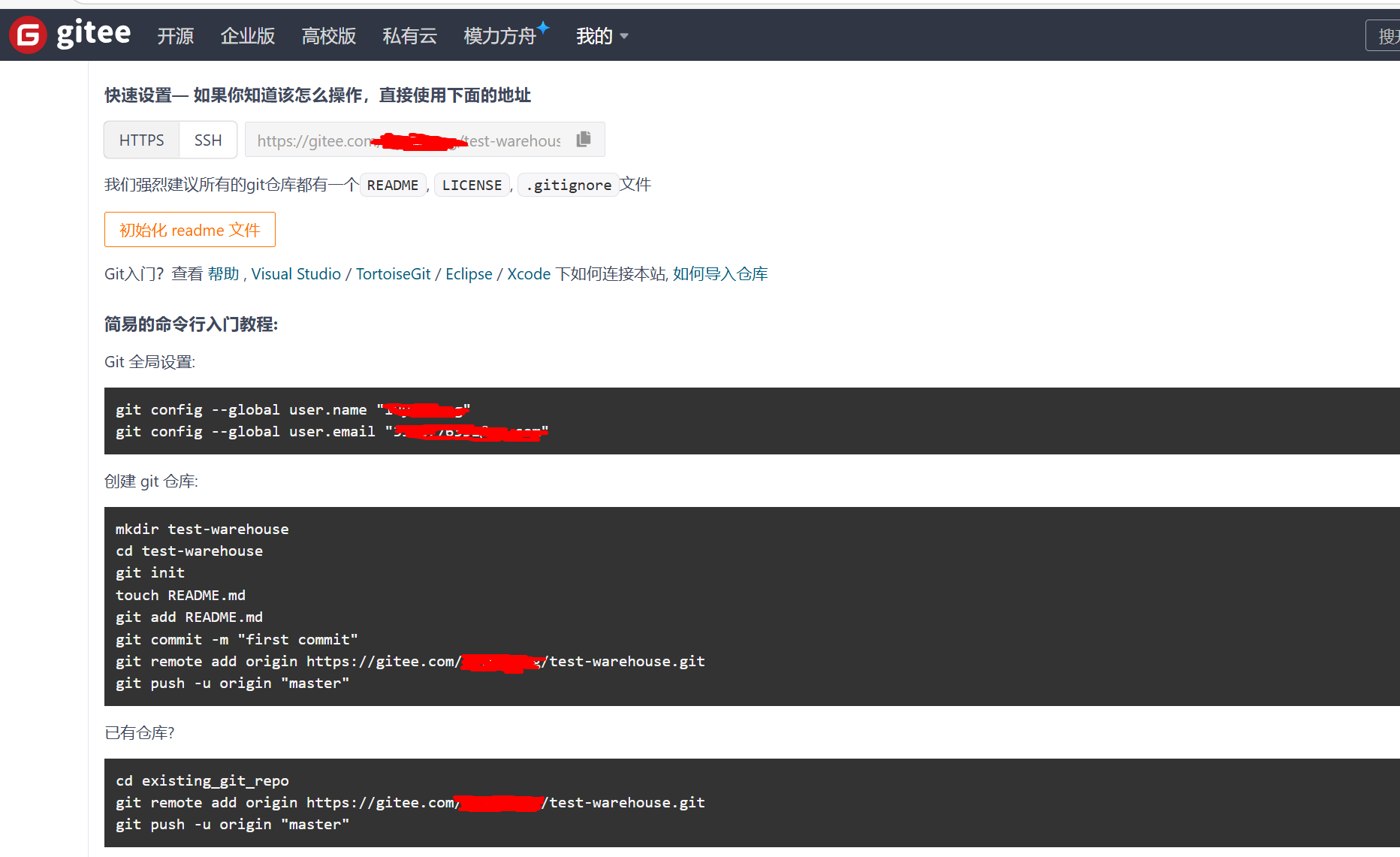Image resolution: width=1400 pixels, height=857 pixels.
Task: Click the Visual Studio guide link
Action: pyautogui.click(x=296, y=273)
